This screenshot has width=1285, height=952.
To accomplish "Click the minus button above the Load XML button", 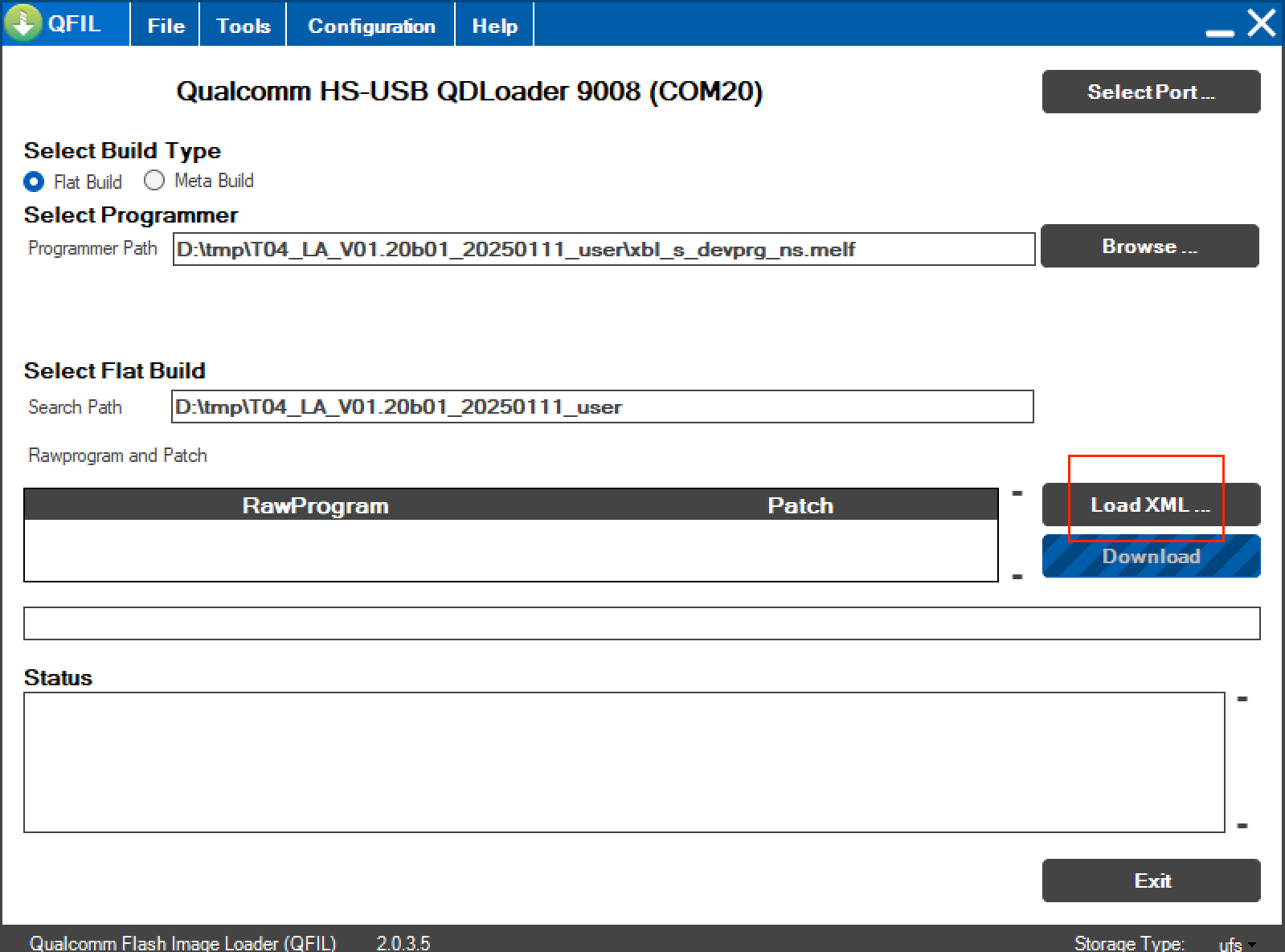I will pyautogui.click(x=1017, y=493).
